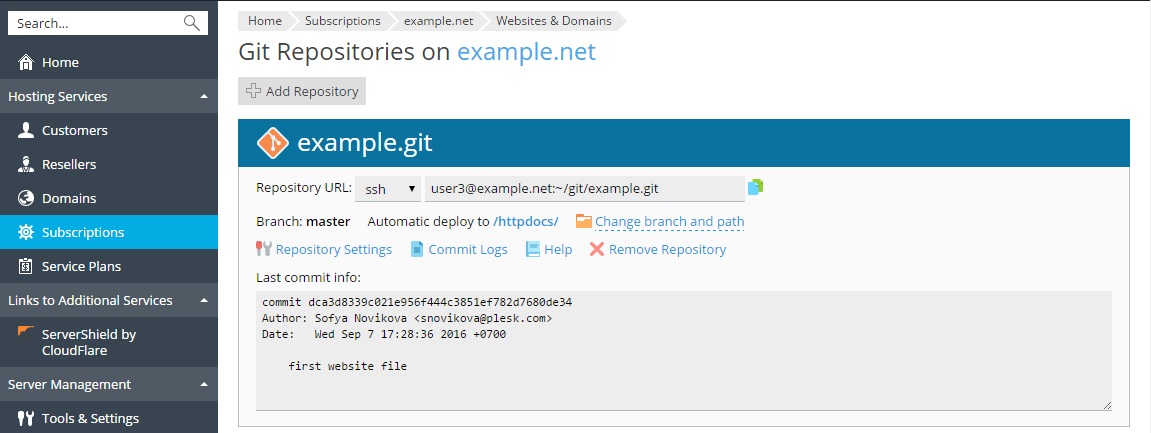Click the Git logo beside example.git
This screenshot has height=433, width=1151.
[272, 143]
